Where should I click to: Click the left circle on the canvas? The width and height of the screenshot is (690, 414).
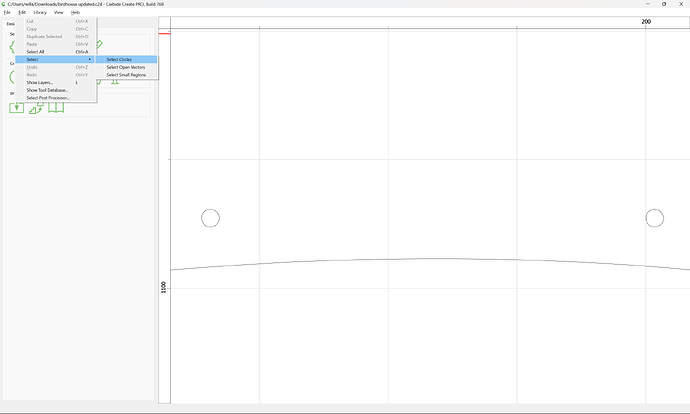[x=210, y=218]
